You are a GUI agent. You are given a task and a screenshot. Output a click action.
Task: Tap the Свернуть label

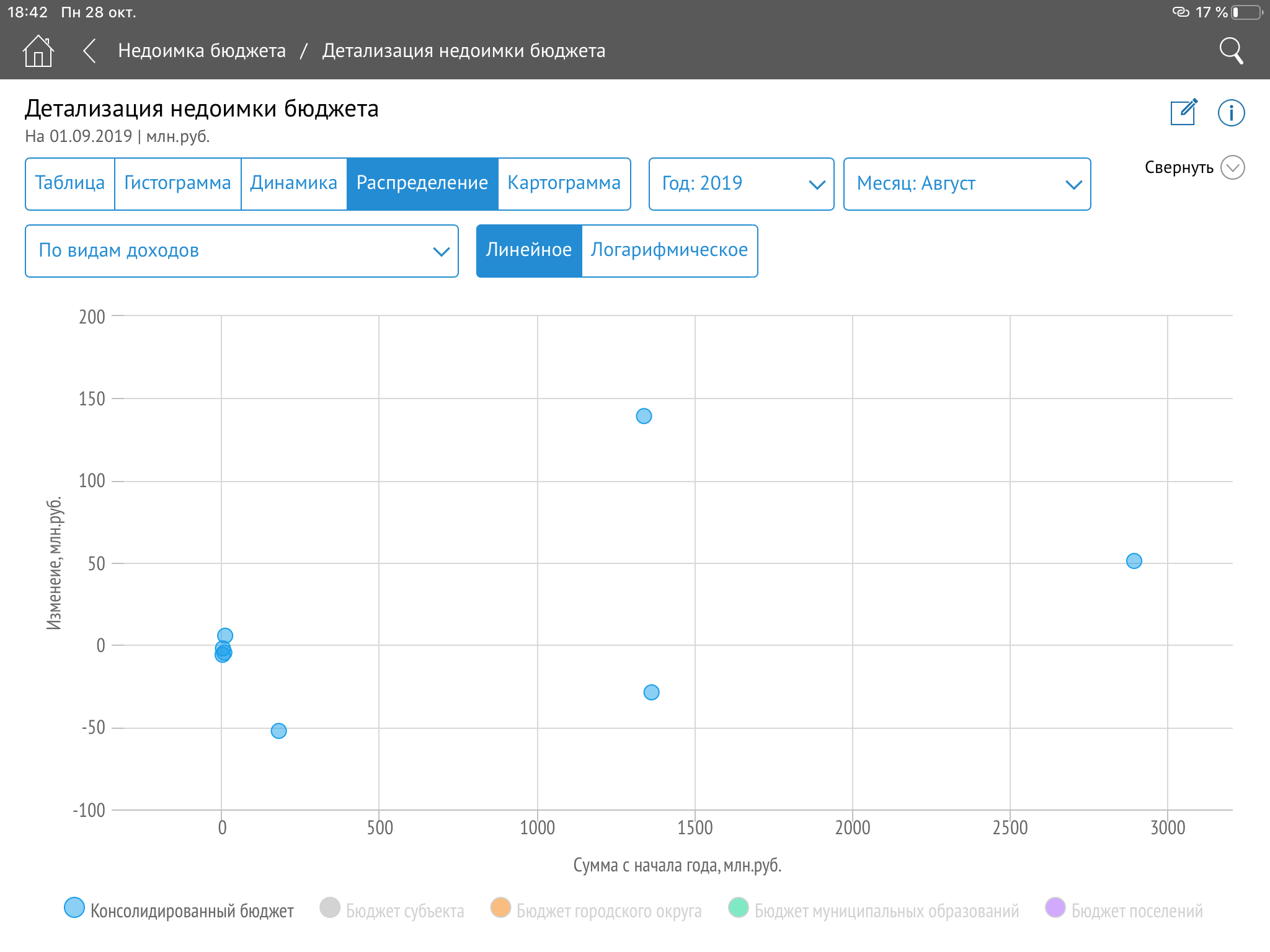1179,167
